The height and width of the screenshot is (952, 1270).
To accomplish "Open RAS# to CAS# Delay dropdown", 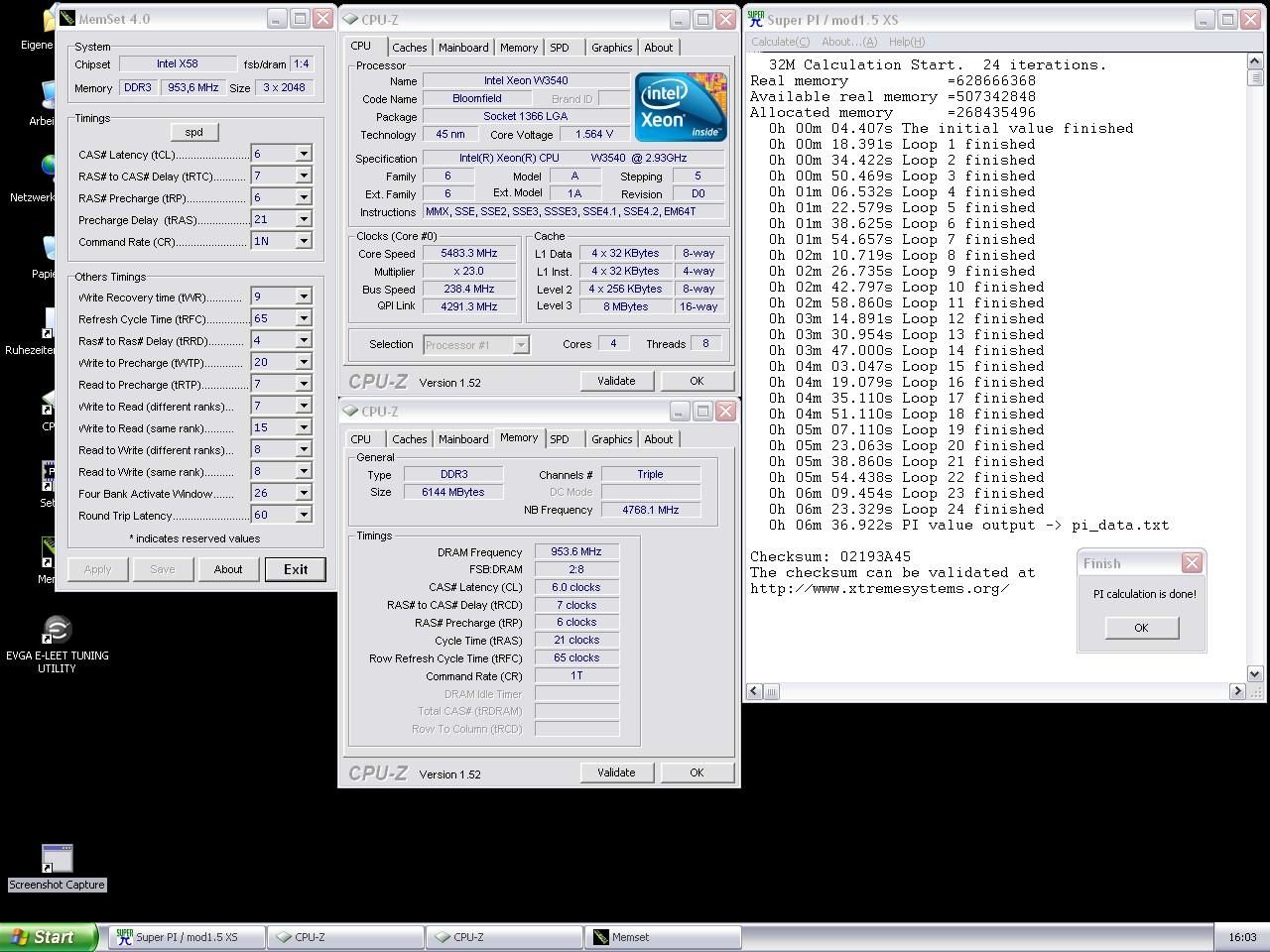I will point(304,176).
